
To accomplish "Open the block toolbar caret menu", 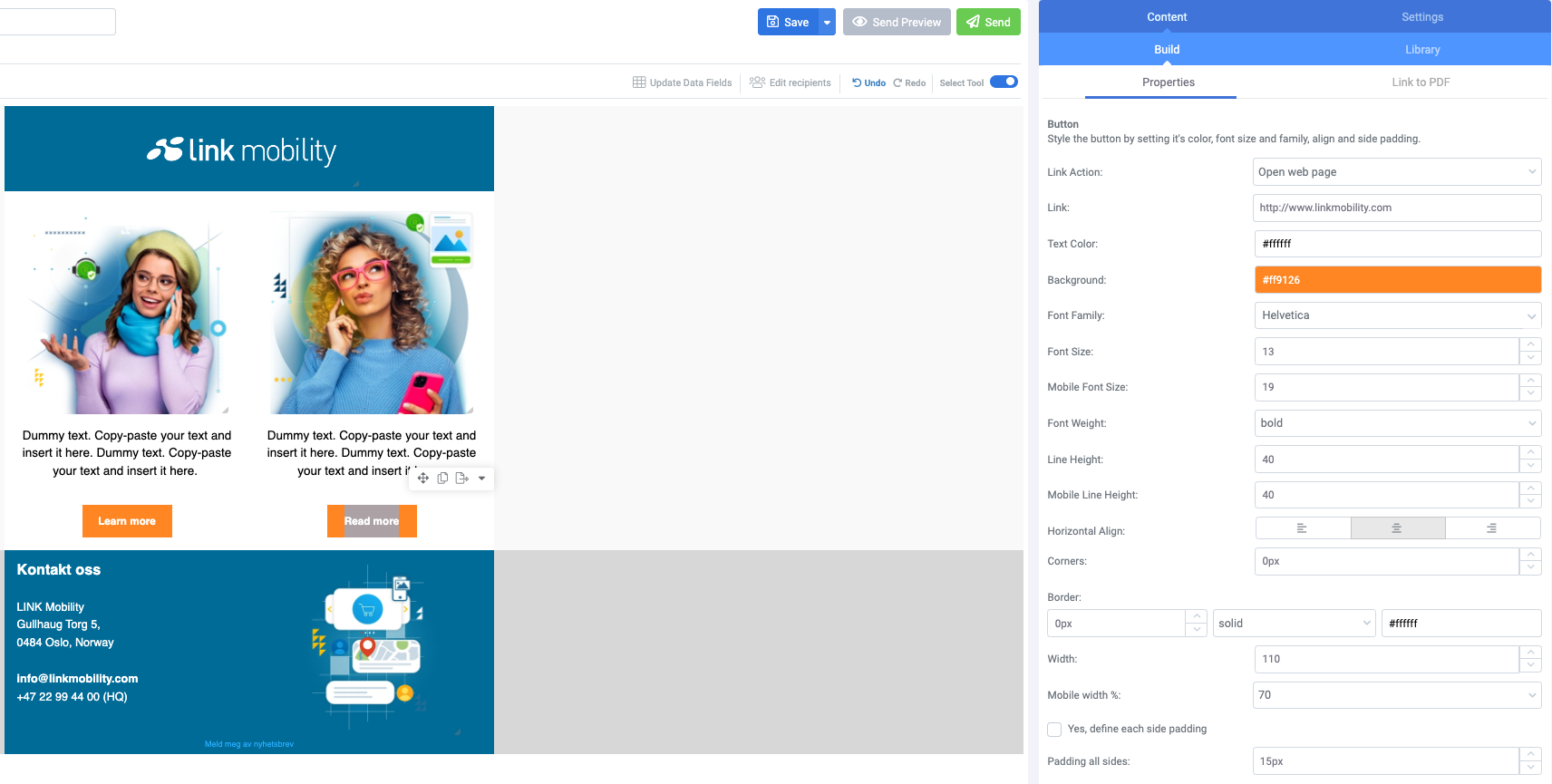I will pyautogui.click(x=481, y=479).
